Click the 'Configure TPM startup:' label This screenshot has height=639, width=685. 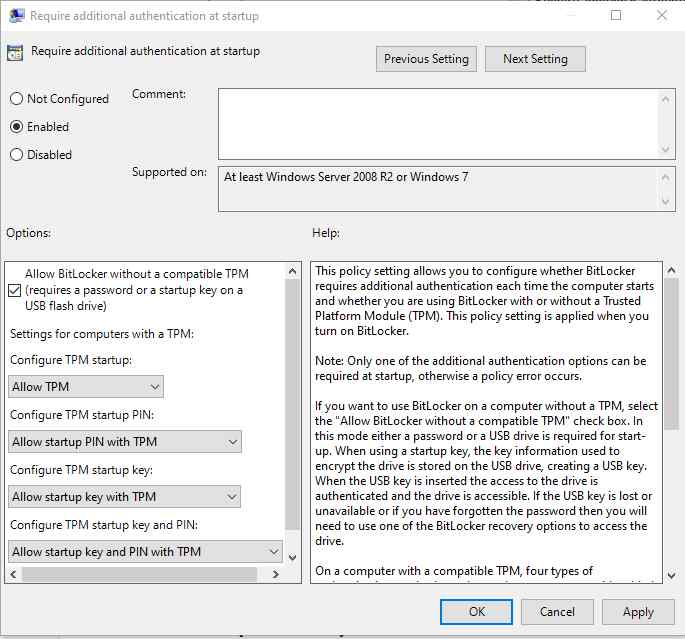tap(71, 360)
